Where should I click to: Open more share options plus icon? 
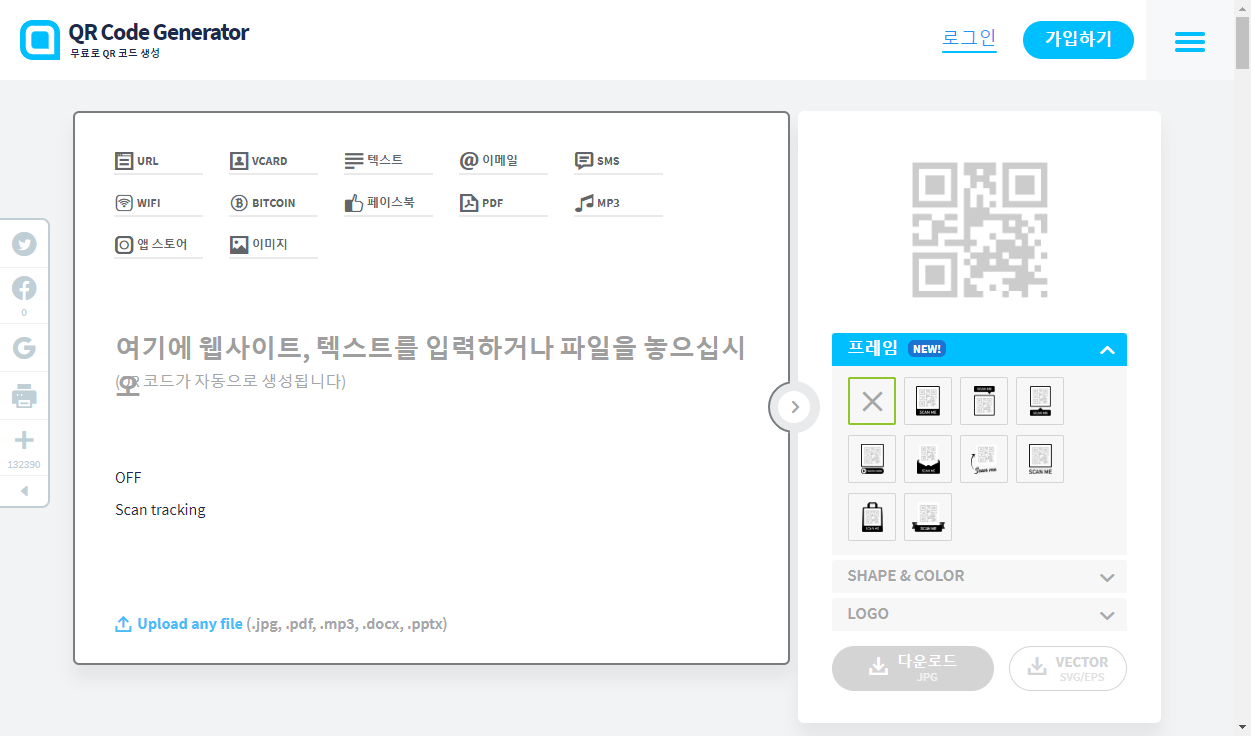coord(24,440)
